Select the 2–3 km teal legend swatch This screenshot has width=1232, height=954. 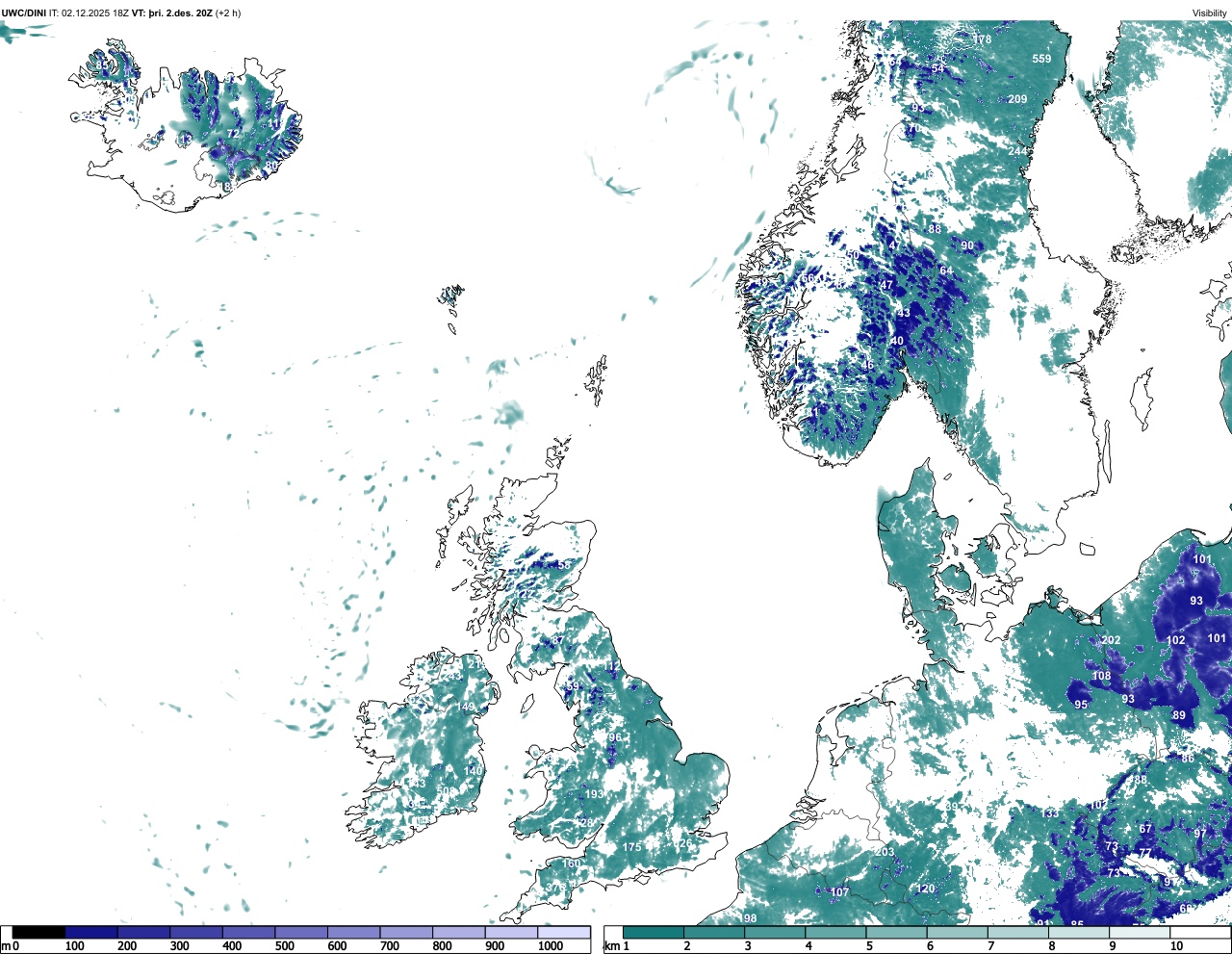tap(714, 933)
